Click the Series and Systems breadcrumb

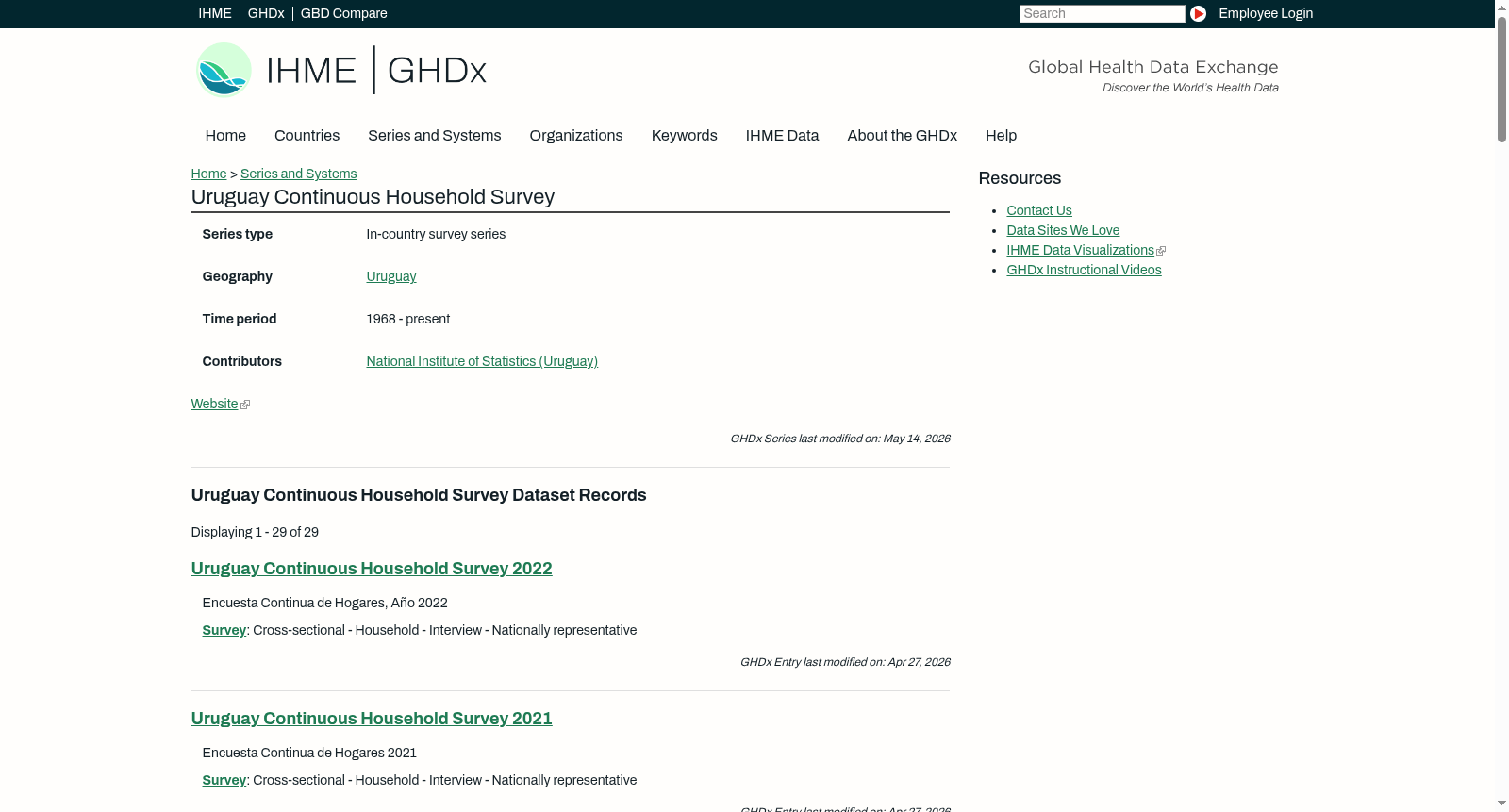pyautogui.click(x=298, y=174)
